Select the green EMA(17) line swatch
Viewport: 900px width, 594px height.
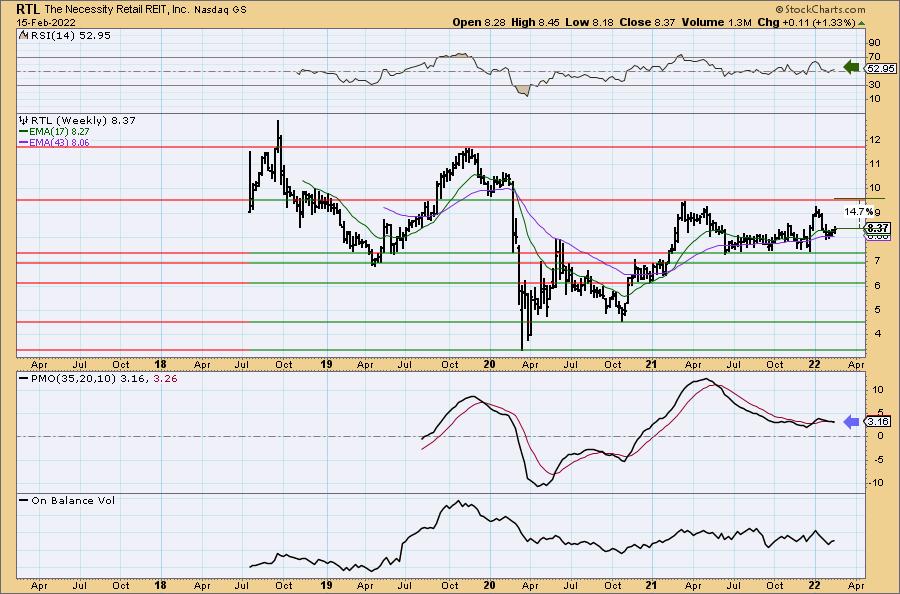click(x=24, y=131)
